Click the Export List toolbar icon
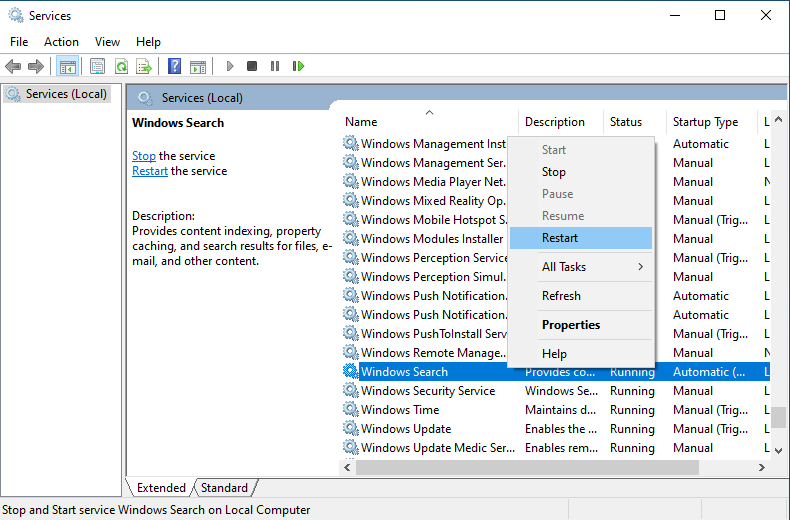The height and width of the screenshot is (520, 790). [x=144, y=66]
